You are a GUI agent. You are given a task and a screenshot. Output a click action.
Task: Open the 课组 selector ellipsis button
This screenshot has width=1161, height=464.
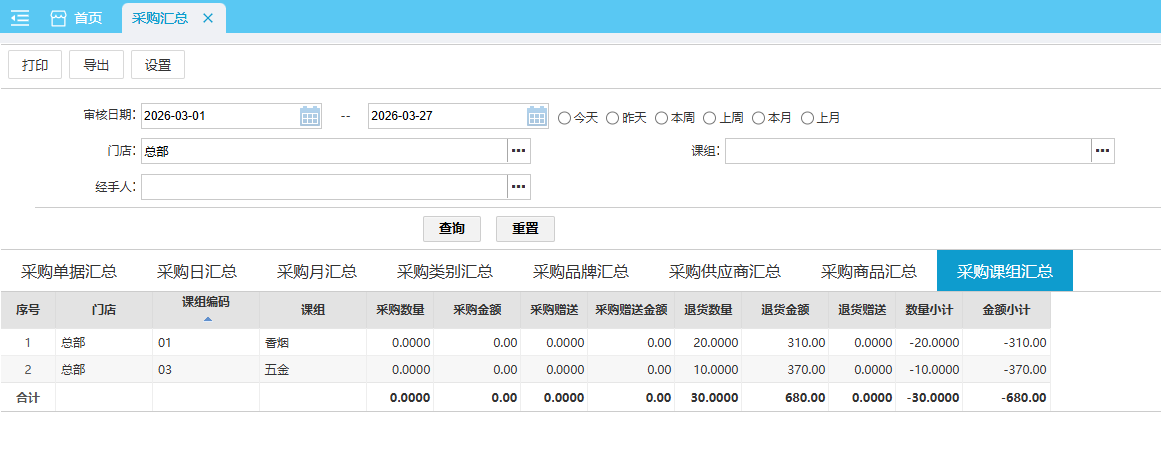coord(1102,151)
